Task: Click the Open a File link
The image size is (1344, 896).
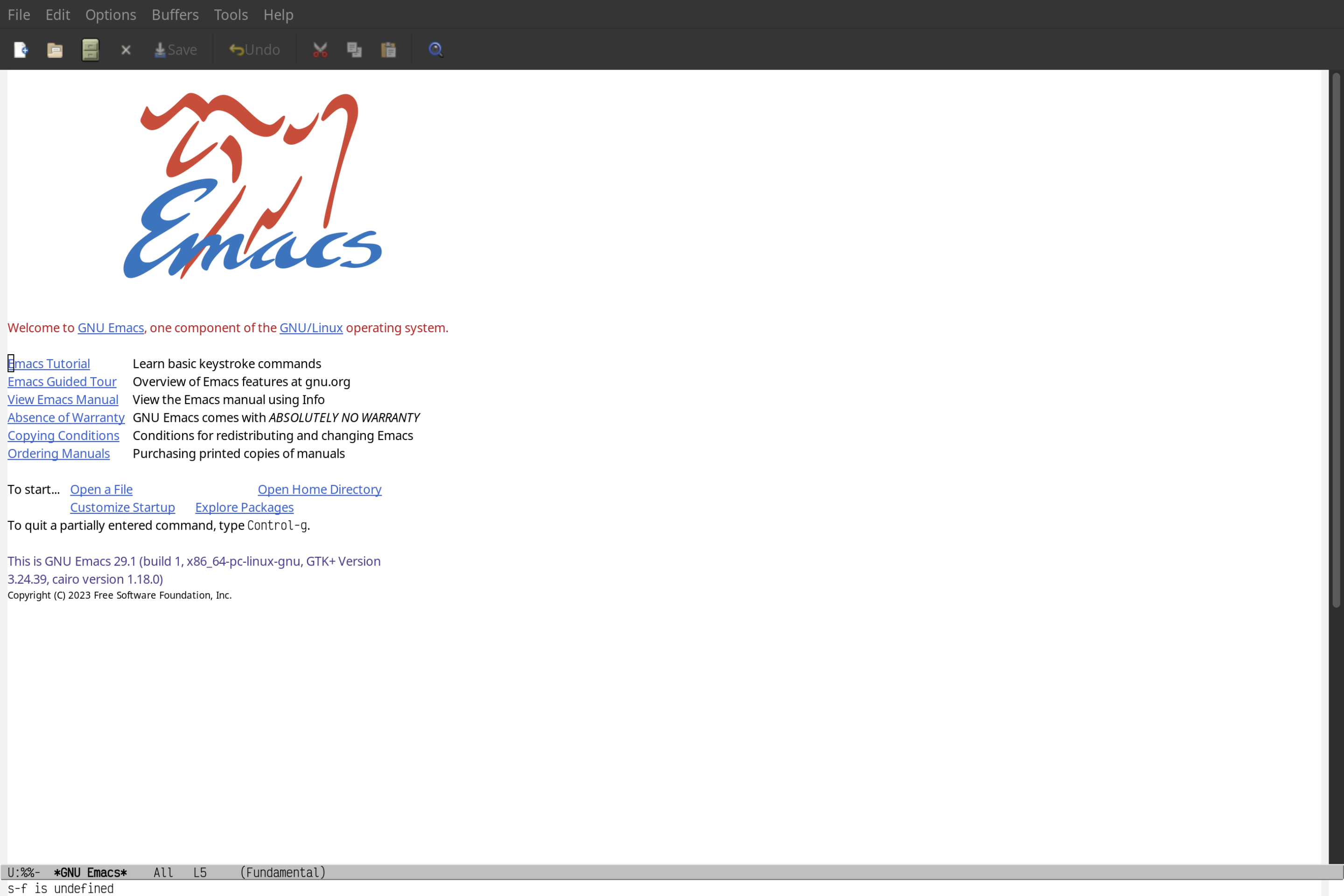Action: (x=101, y=489)
